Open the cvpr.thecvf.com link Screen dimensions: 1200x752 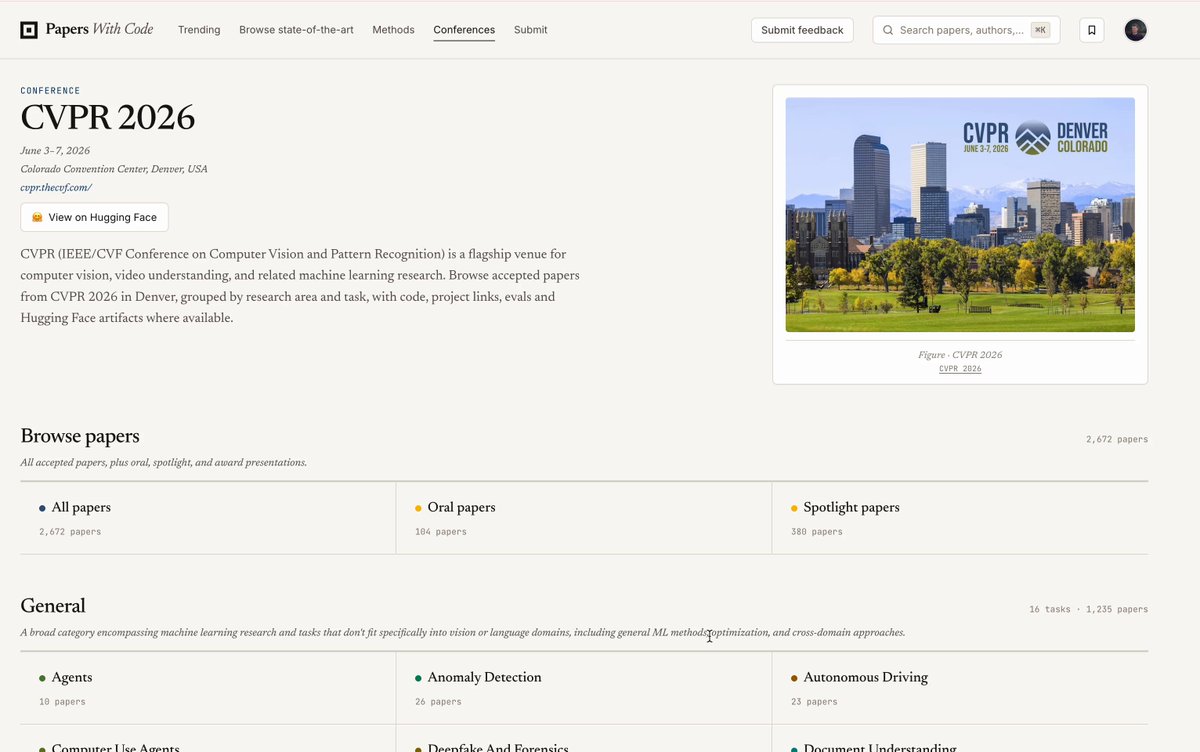click(56, 187)
